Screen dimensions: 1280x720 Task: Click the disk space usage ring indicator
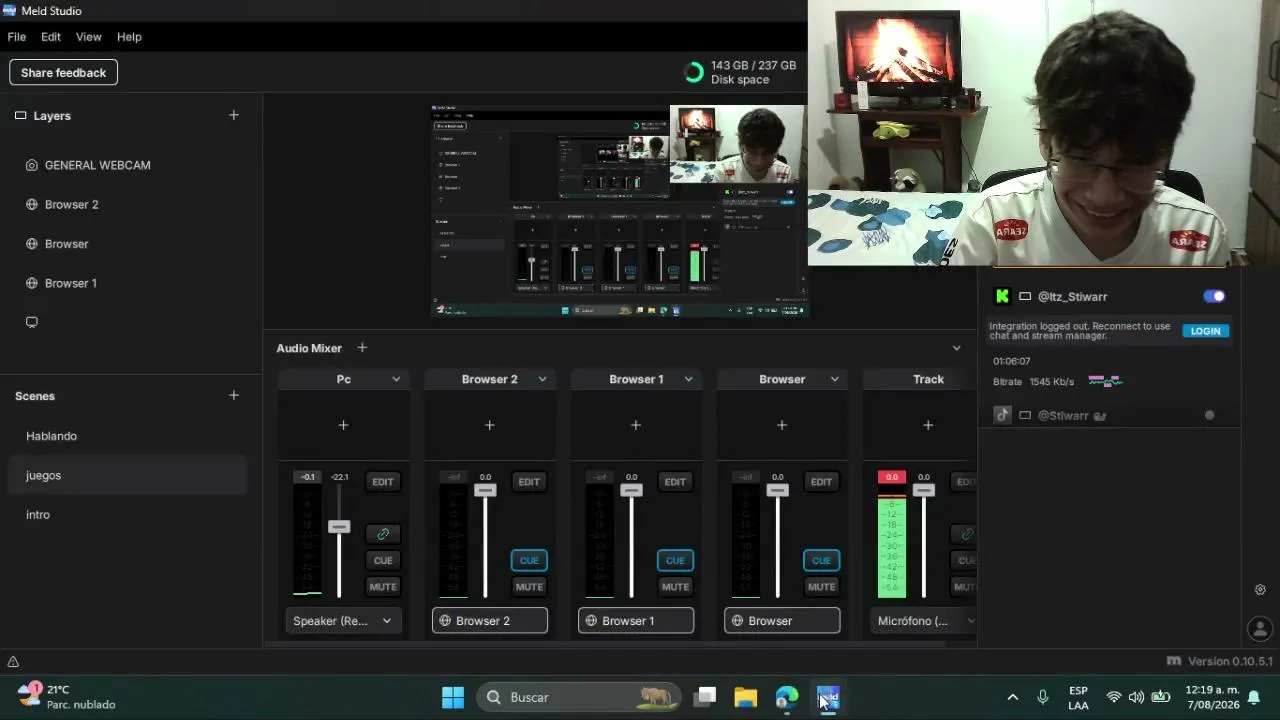click(x=693, y=72)
